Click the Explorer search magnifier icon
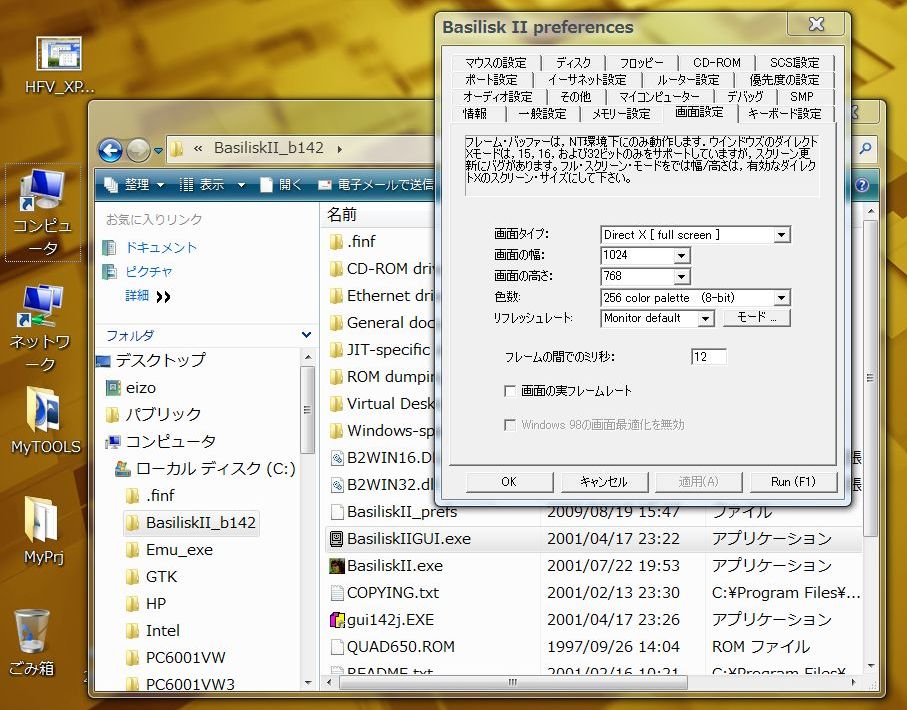The height and width of the screenshot is (710, 907). [865, 149]
